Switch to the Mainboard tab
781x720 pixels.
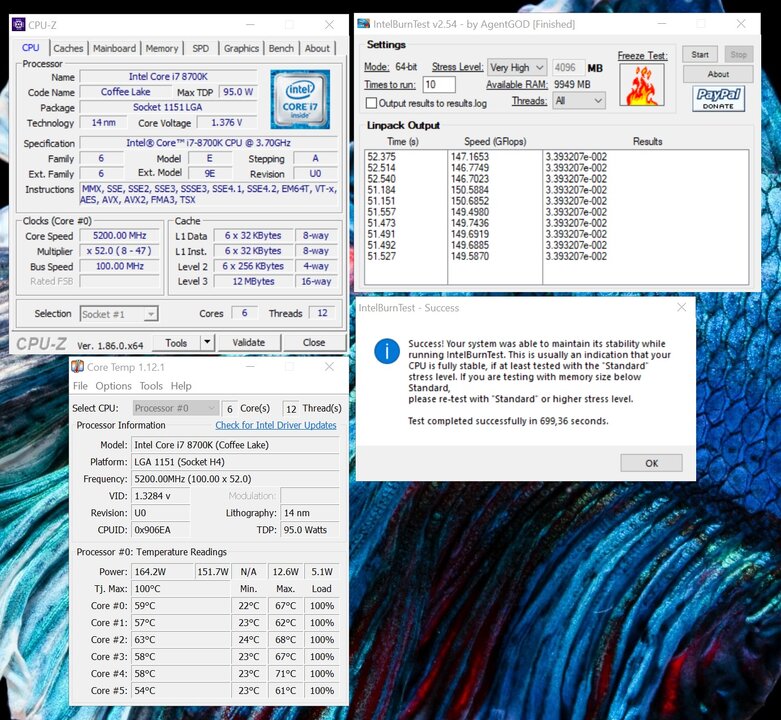(114, 48)
